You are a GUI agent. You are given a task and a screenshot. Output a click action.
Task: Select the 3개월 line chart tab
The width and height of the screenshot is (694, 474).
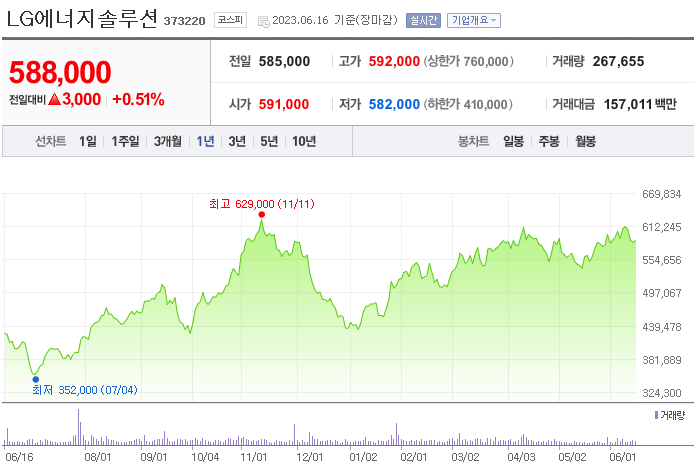[x=168, y=141]
